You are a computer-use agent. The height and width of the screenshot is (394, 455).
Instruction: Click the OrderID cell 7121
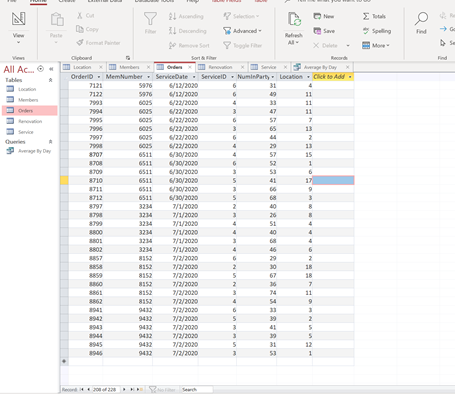86,86
